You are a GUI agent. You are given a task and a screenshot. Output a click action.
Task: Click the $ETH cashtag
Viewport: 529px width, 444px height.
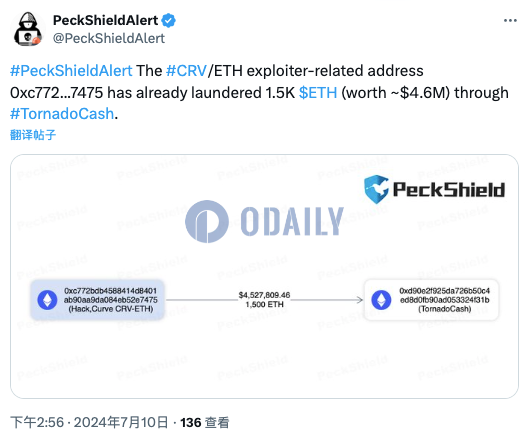pos(318,92)
